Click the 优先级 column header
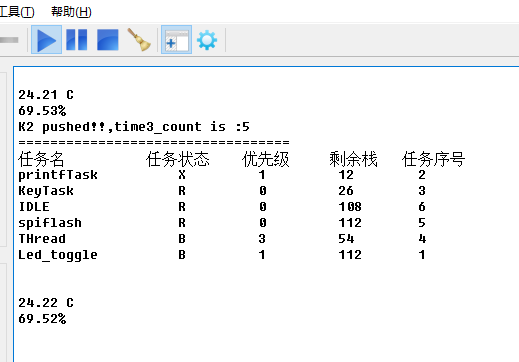Image resolution: width=519 pixels, height=362 pixels. click(x=265, y=159)
